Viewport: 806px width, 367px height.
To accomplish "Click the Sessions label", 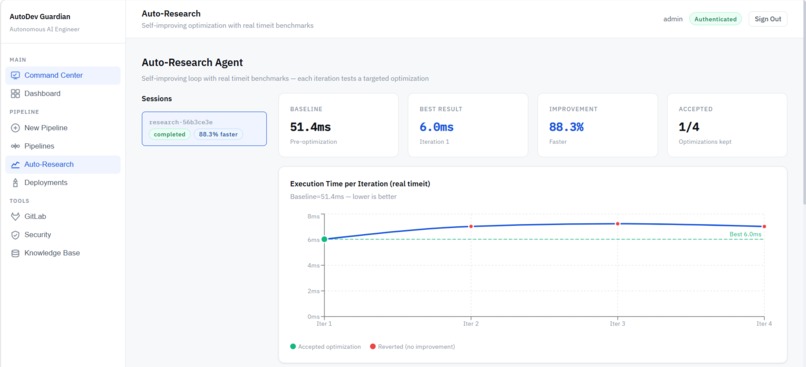I will tap(157, 99).
